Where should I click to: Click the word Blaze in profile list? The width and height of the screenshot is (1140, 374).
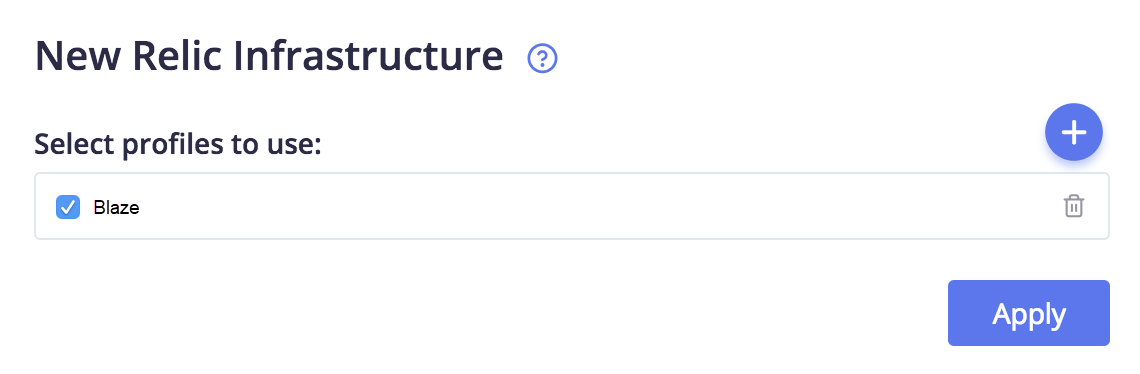tap(116, 207)
